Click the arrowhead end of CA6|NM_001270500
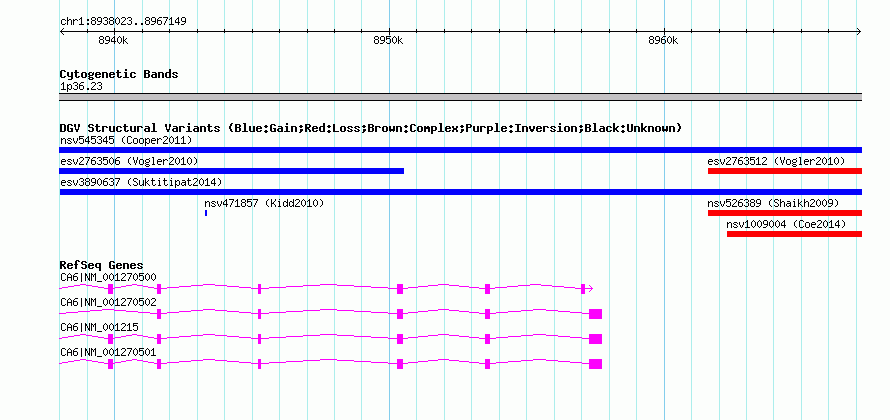Screen dimensions: 890x420 (x=590, y=289)
